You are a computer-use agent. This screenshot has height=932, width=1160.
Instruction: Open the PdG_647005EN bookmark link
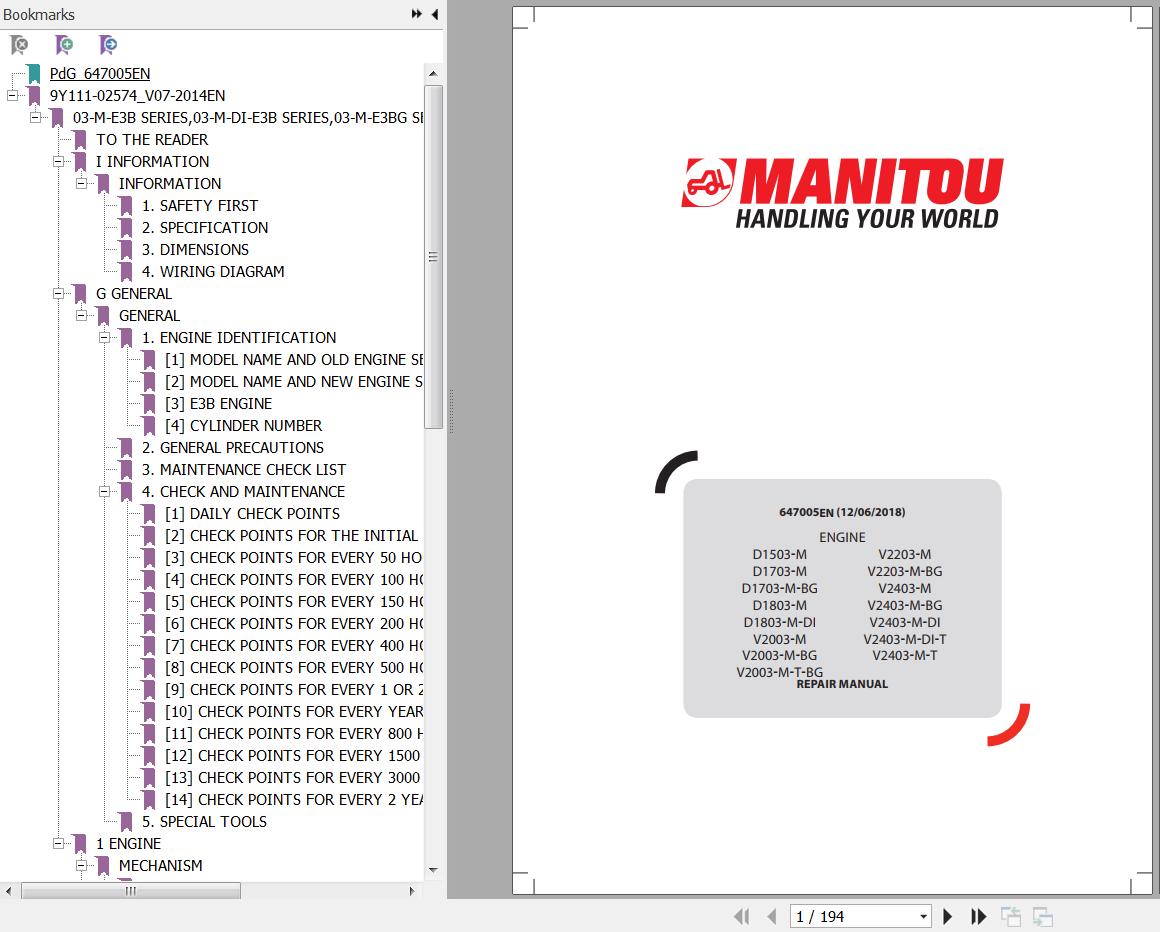click(100, 73)
